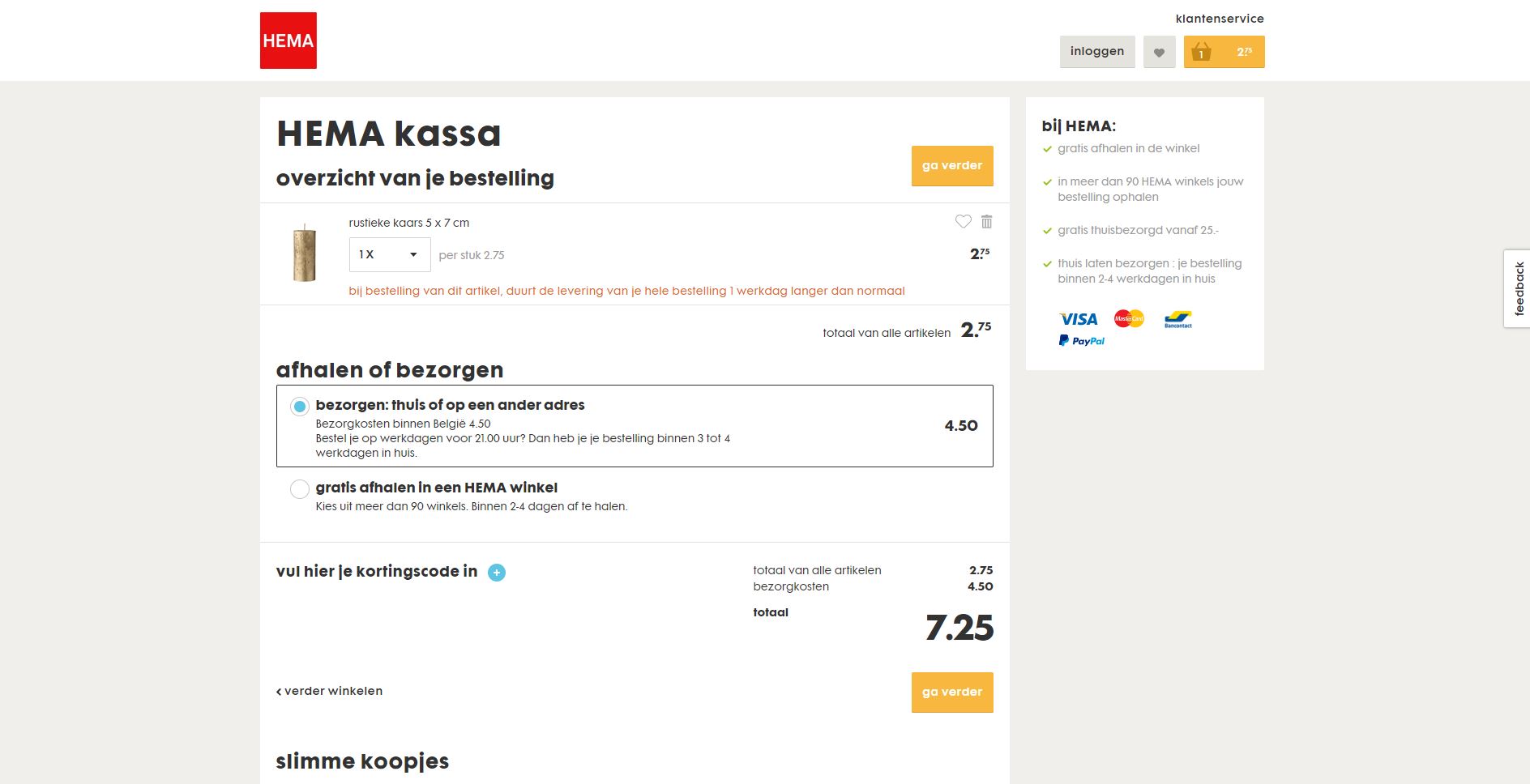This screenshot has height=784, width=1530.
Task: Choose gratis afhalen in een HEMA winkel
Action: tap(300, 488)
